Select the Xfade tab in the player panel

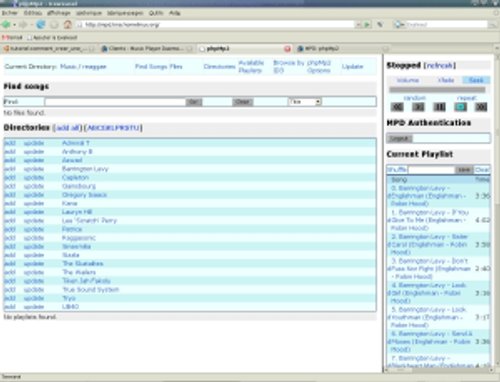[446, 80]
